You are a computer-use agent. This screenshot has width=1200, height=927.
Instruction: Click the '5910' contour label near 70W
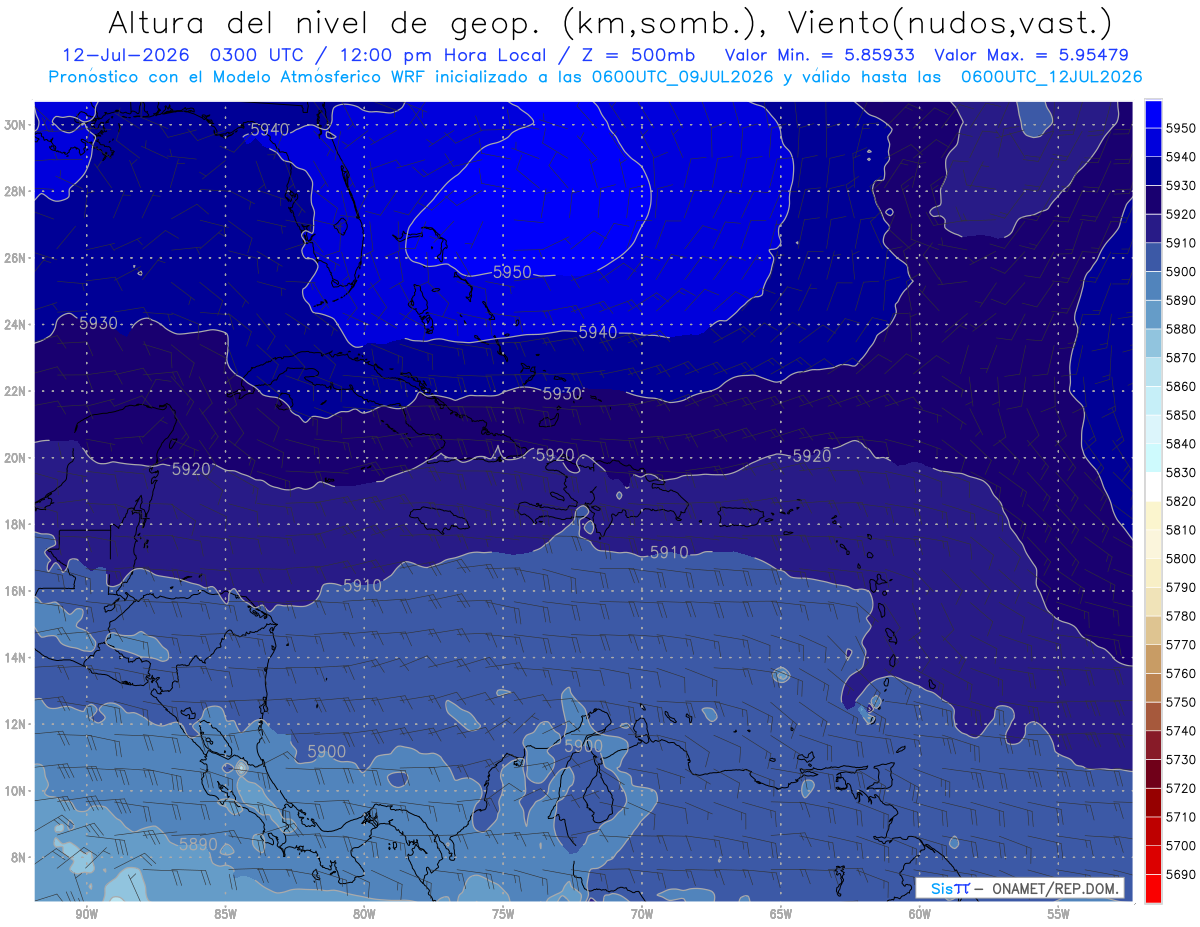pos(669,552)
